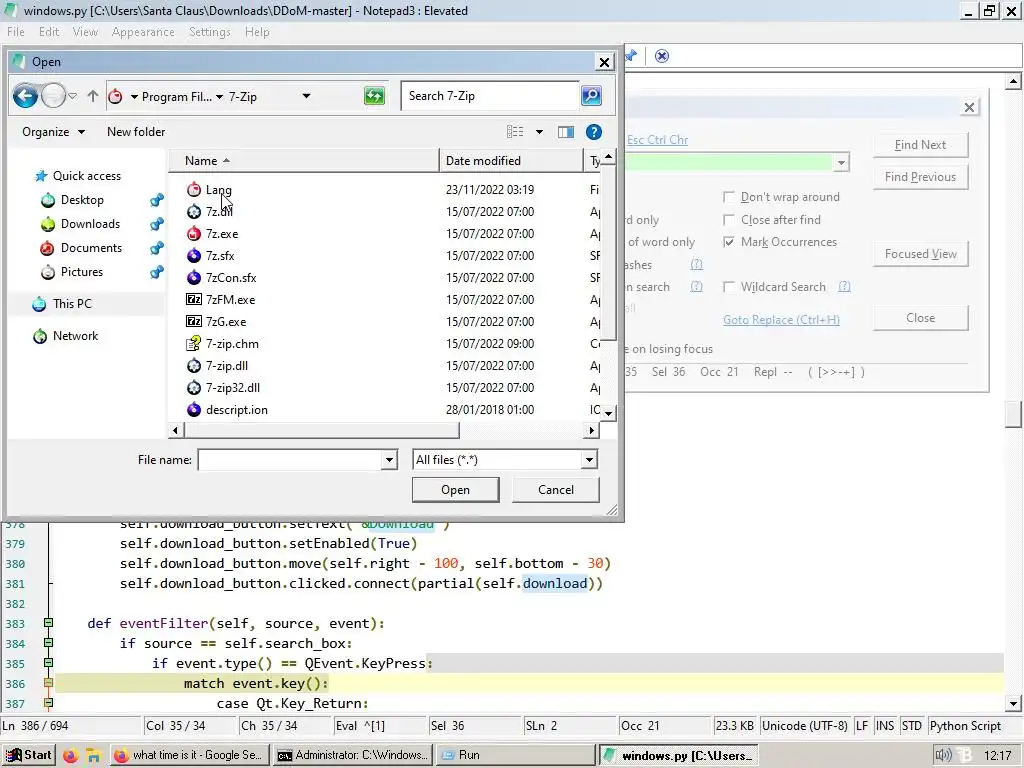This screenshot has height=768, width=1024.
Task: Open the help question mark icon
Action: point(594,132)
